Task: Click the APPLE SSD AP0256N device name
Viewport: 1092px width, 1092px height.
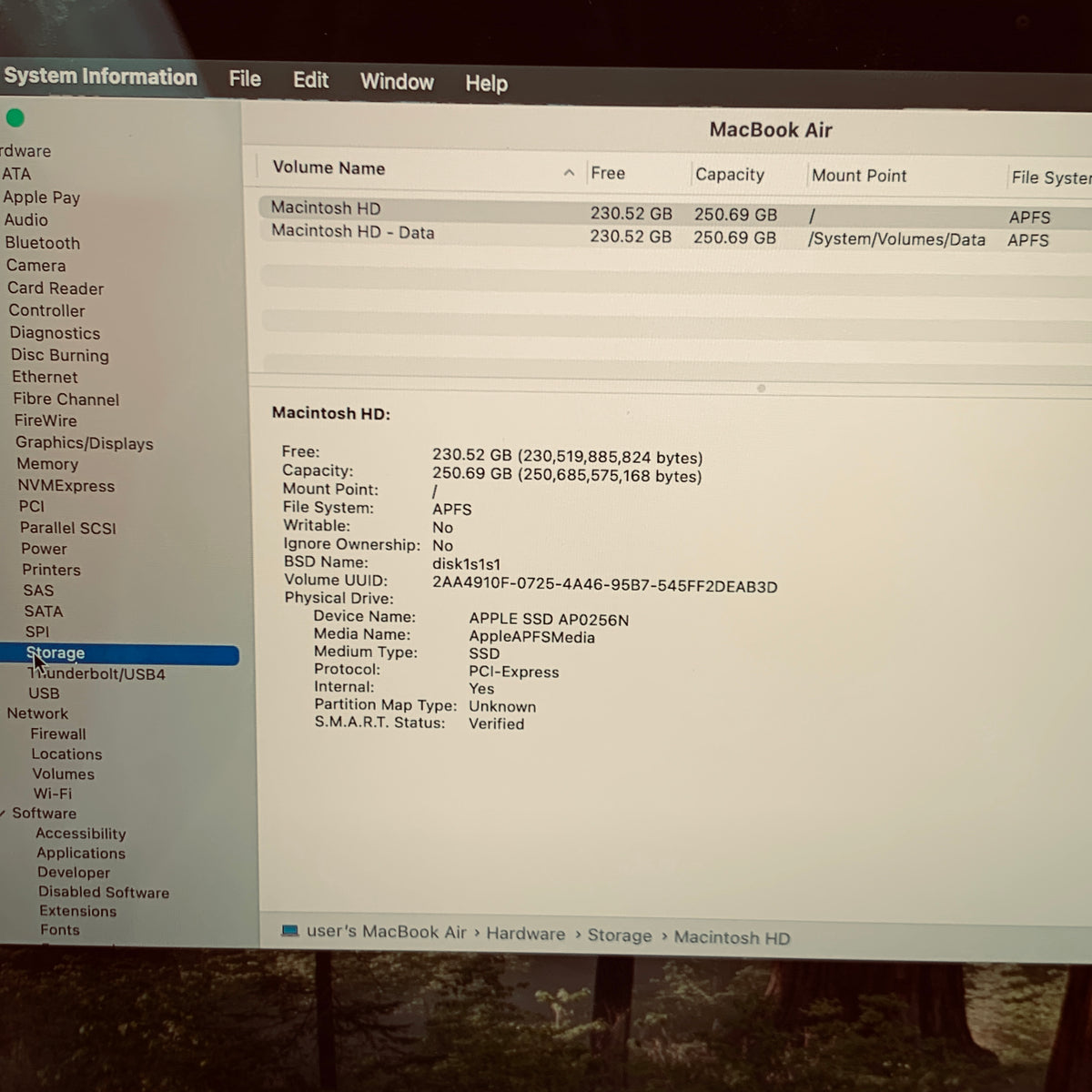Action: [549, 620]
